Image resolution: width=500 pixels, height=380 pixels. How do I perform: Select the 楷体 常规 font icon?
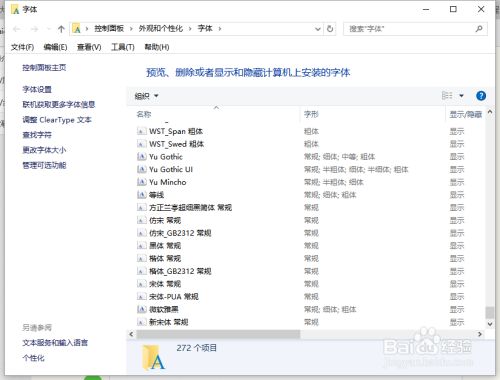(x=142, y=258)
